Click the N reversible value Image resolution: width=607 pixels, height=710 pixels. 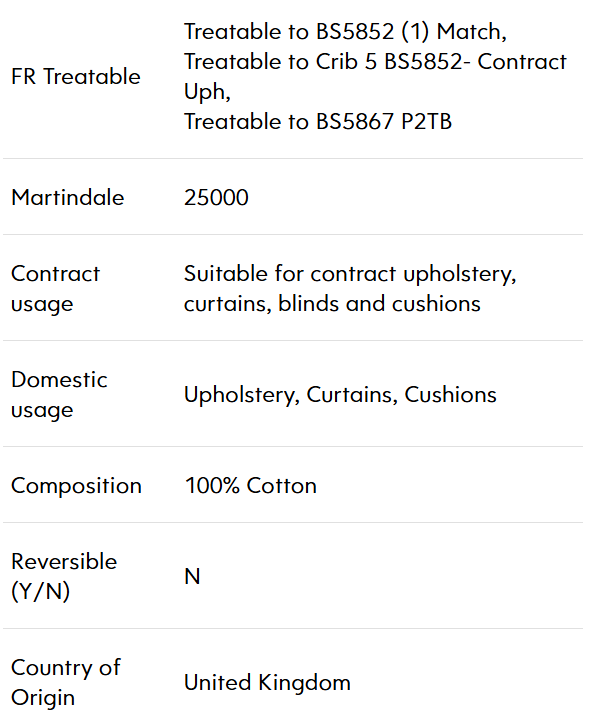tap(192, 576)
